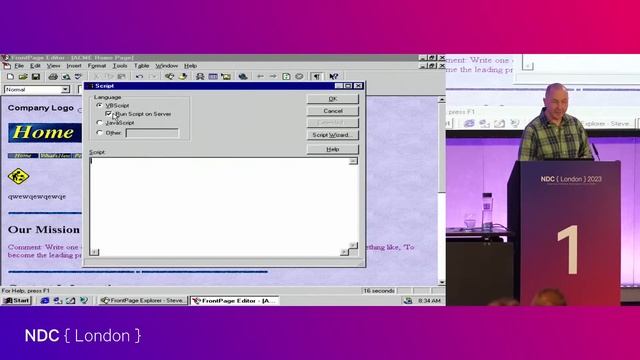Viewport: 640px width, 360px height.
Task: Click script box scroll-up arrow
Action: [x=353, y=161]
